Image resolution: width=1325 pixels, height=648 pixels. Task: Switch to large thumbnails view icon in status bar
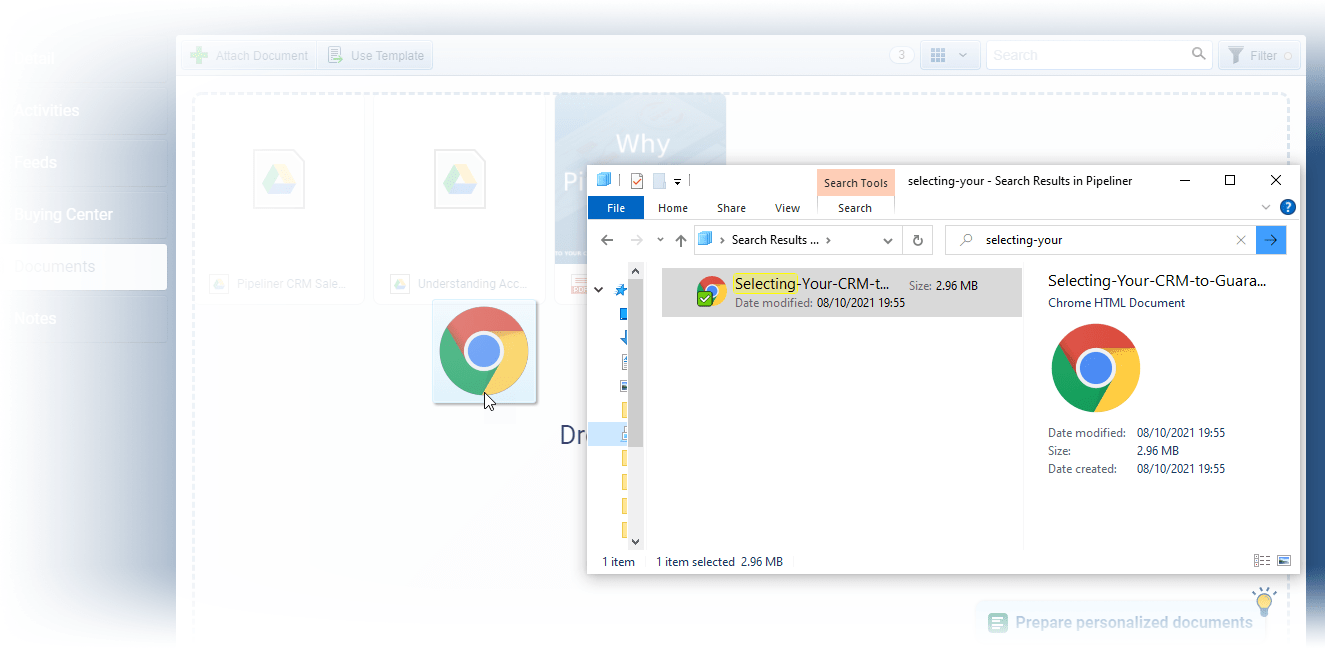pos(1284,561)
